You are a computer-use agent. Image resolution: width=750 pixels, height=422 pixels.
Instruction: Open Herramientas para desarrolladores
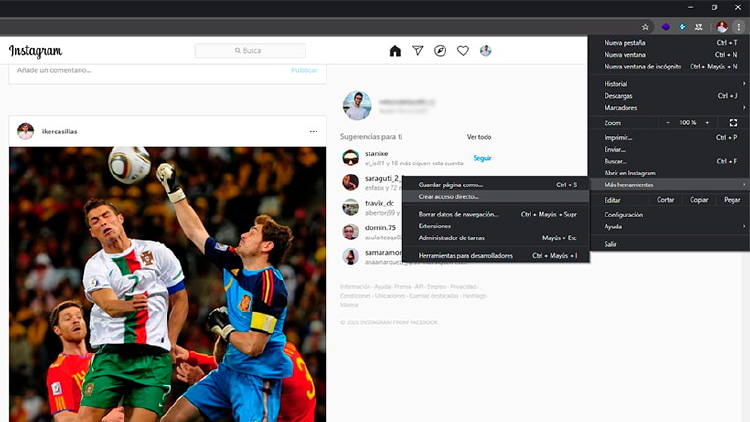(496, 255)
